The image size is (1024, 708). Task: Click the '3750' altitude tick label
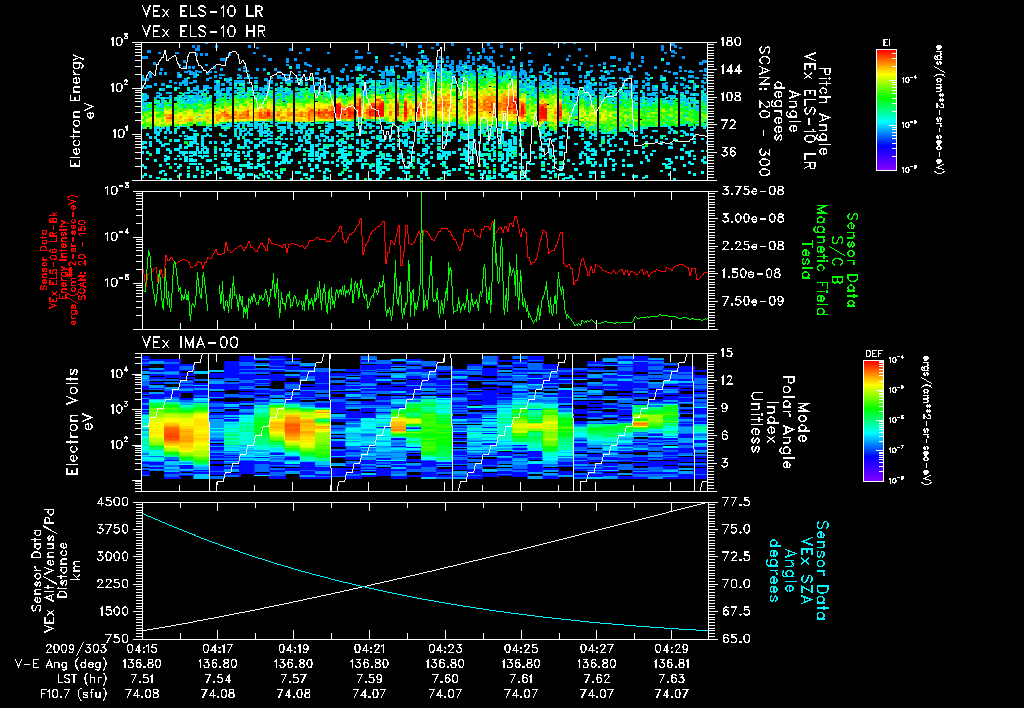112,529
